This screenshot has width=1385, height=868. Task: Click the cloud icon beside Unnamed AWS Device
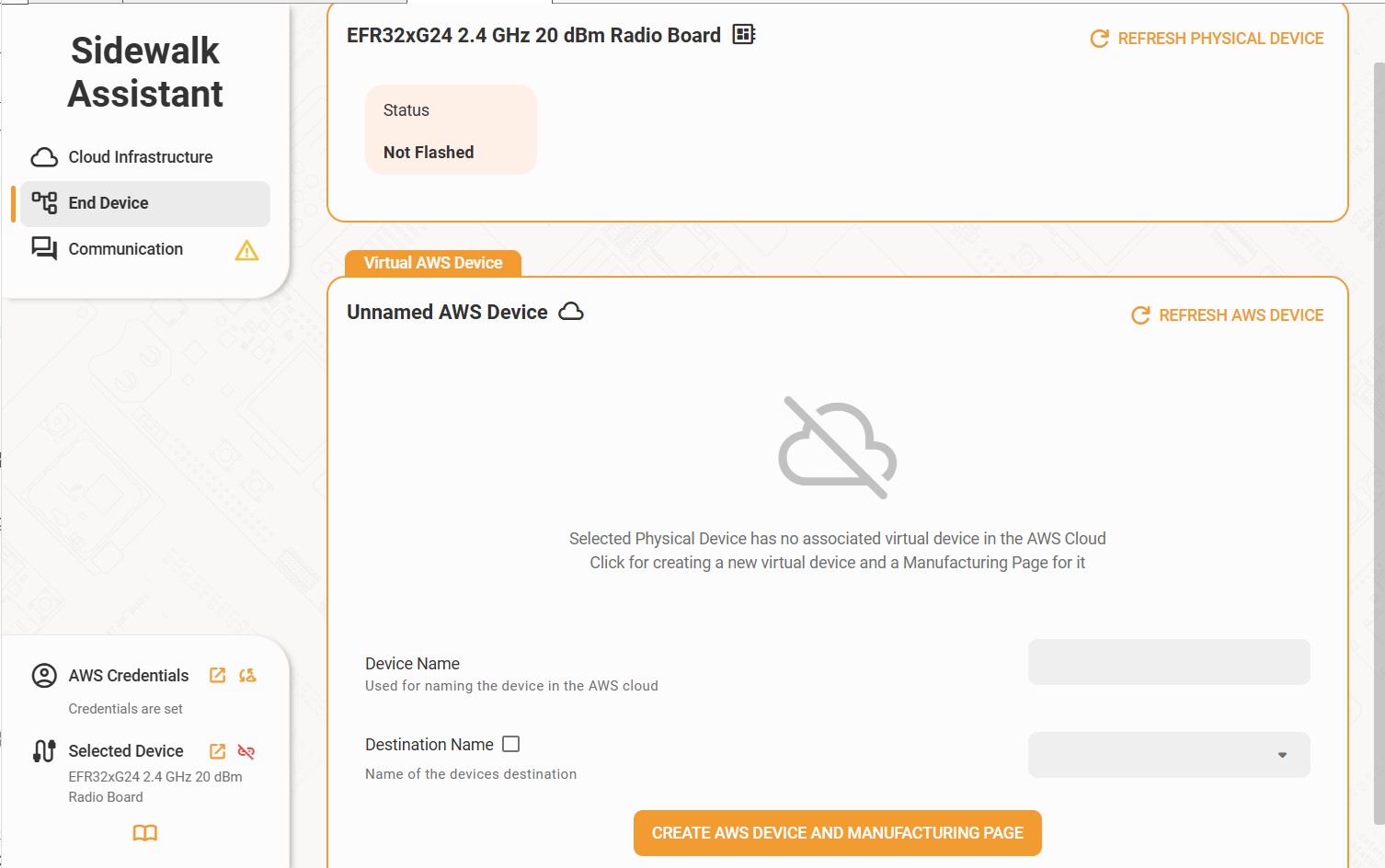(571, 312)
